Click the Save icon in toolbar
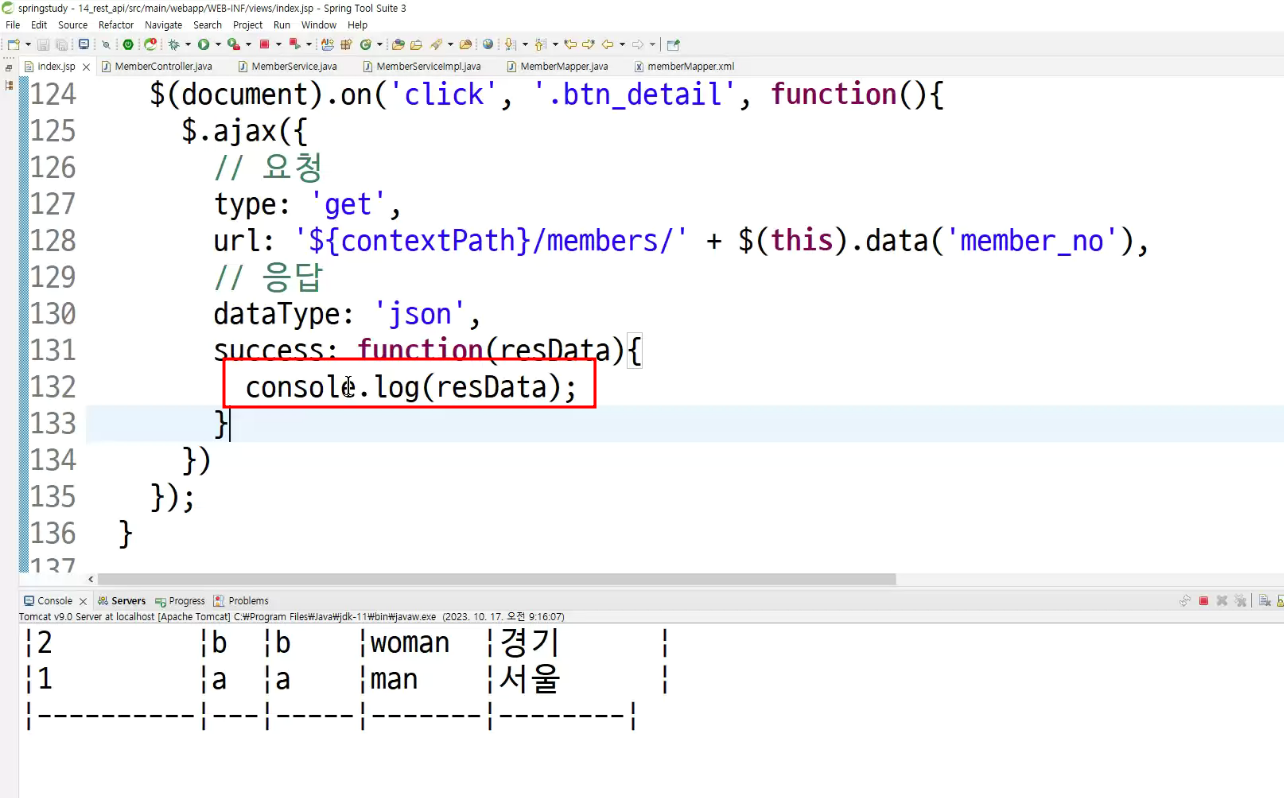The image size is (1284, 798). 42,44
